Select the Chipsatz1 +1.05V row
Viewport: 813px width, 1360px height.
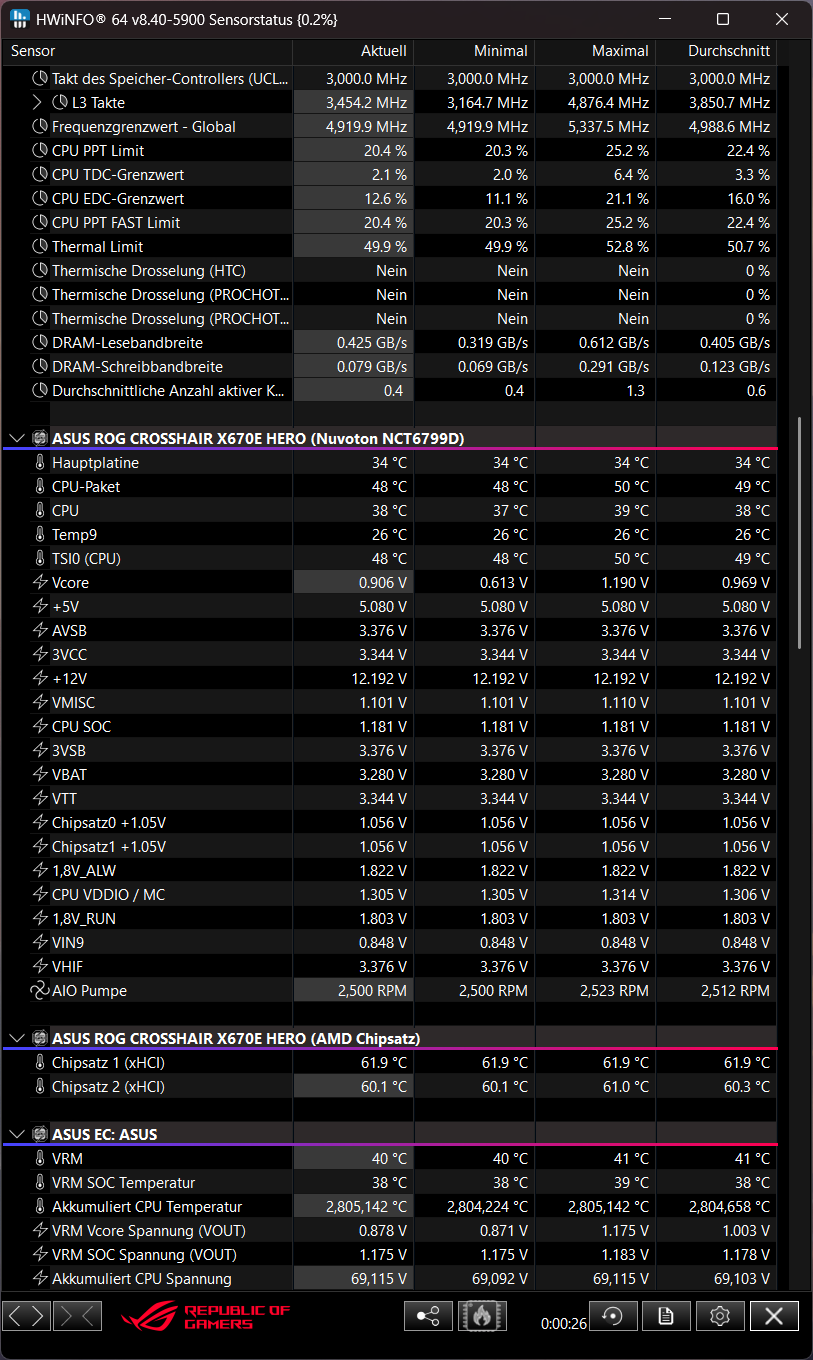[390, 847]
